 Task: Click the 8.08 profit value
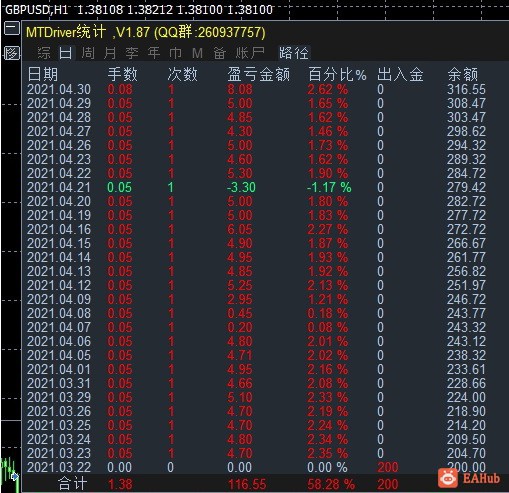pos(240,90)
